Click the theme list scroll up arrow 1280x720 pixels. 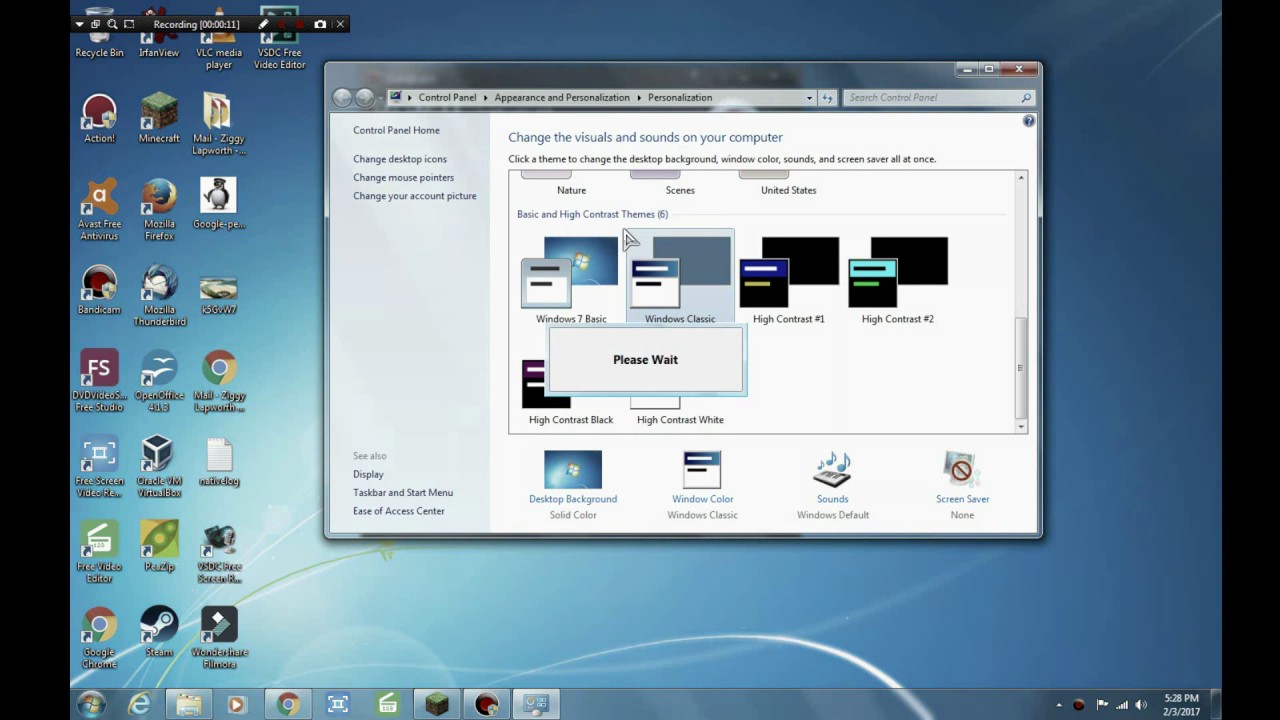[x=1021, y=178]
